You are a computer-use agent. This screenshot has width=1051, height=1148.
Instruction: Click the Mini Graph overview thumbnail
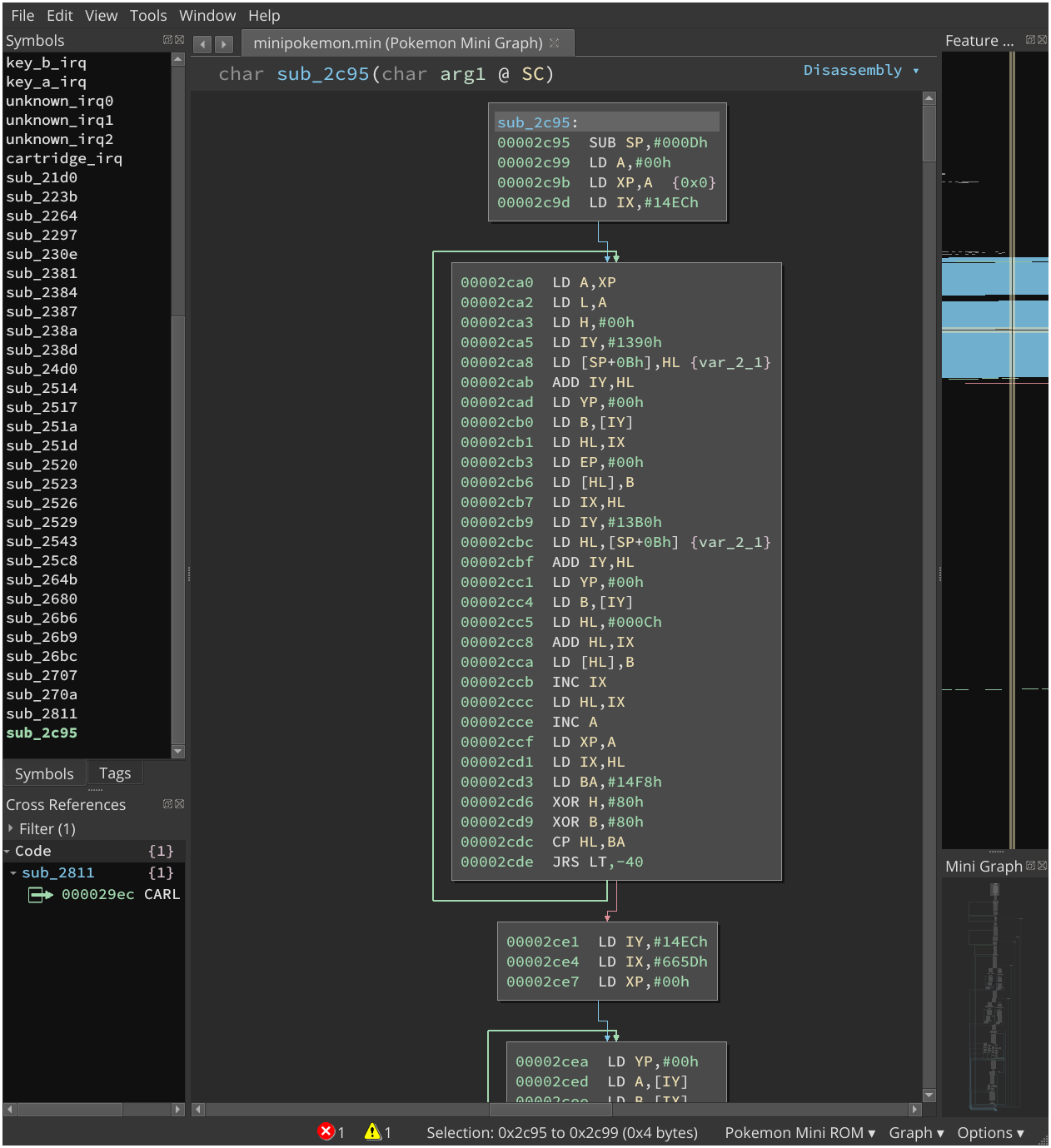[x=994, y=996]
